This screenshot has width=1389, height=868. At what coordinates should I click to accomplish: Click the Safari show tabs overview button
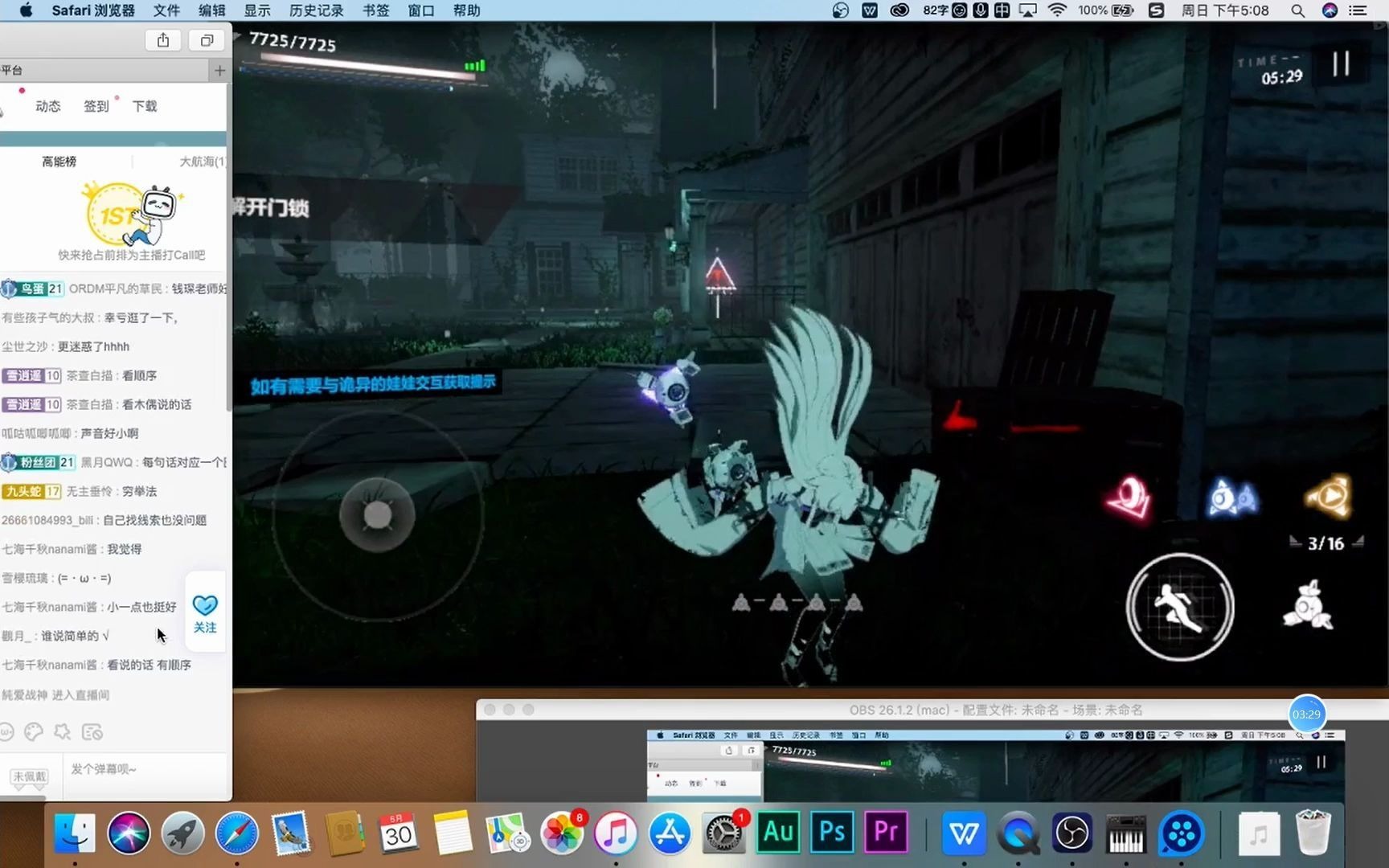(207, 40)
